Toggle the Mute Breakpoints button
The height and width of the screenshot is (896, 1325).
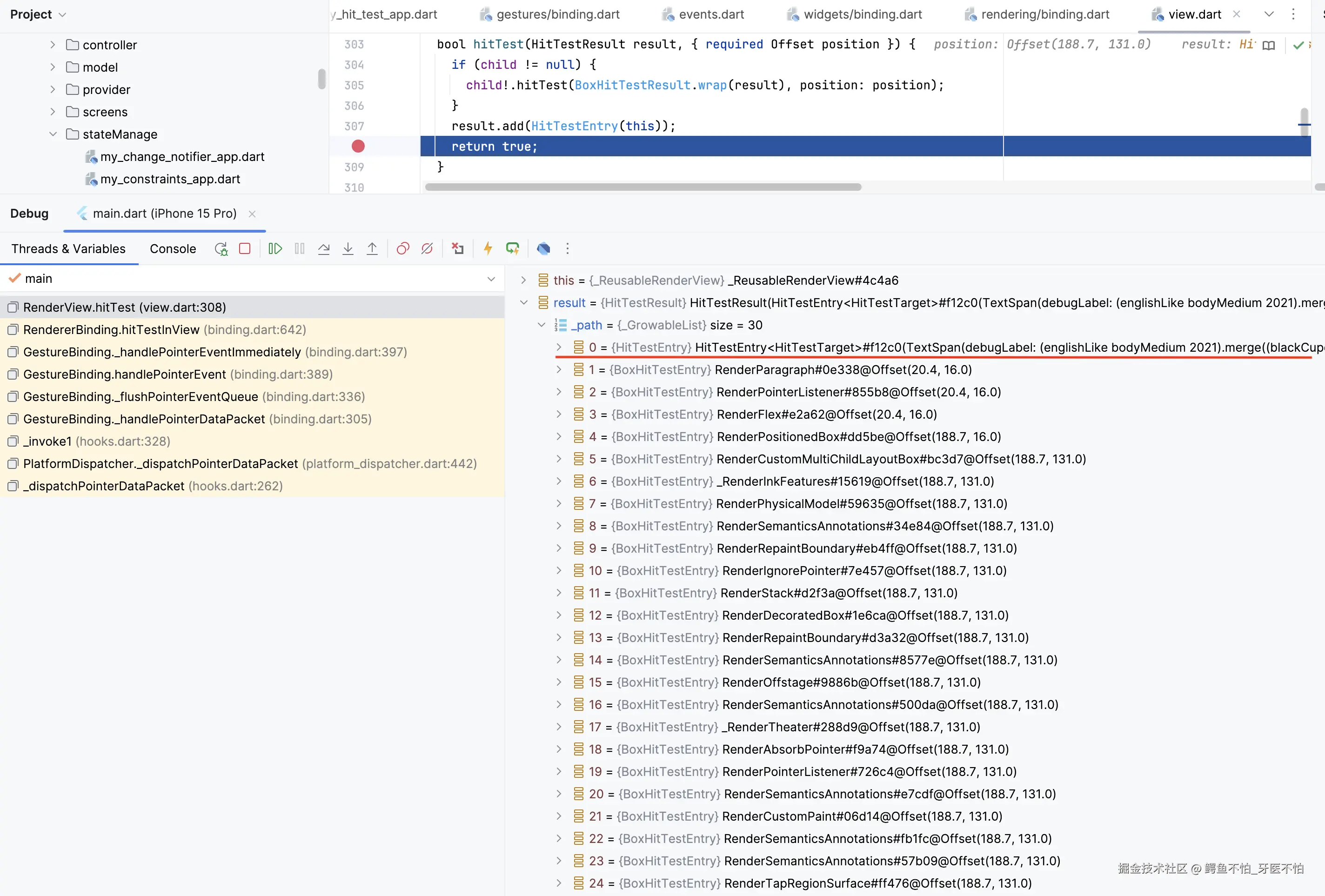point(427,249)
